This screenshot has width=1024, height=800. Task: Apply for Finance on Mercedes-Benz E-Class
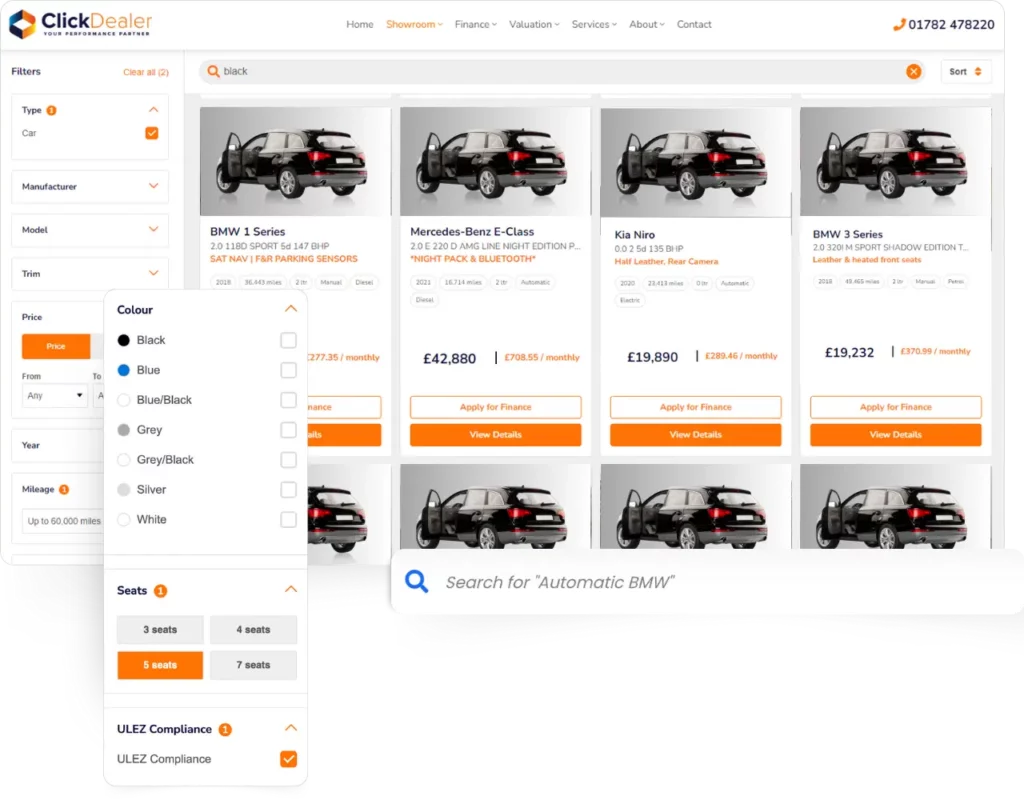point(496,407)
